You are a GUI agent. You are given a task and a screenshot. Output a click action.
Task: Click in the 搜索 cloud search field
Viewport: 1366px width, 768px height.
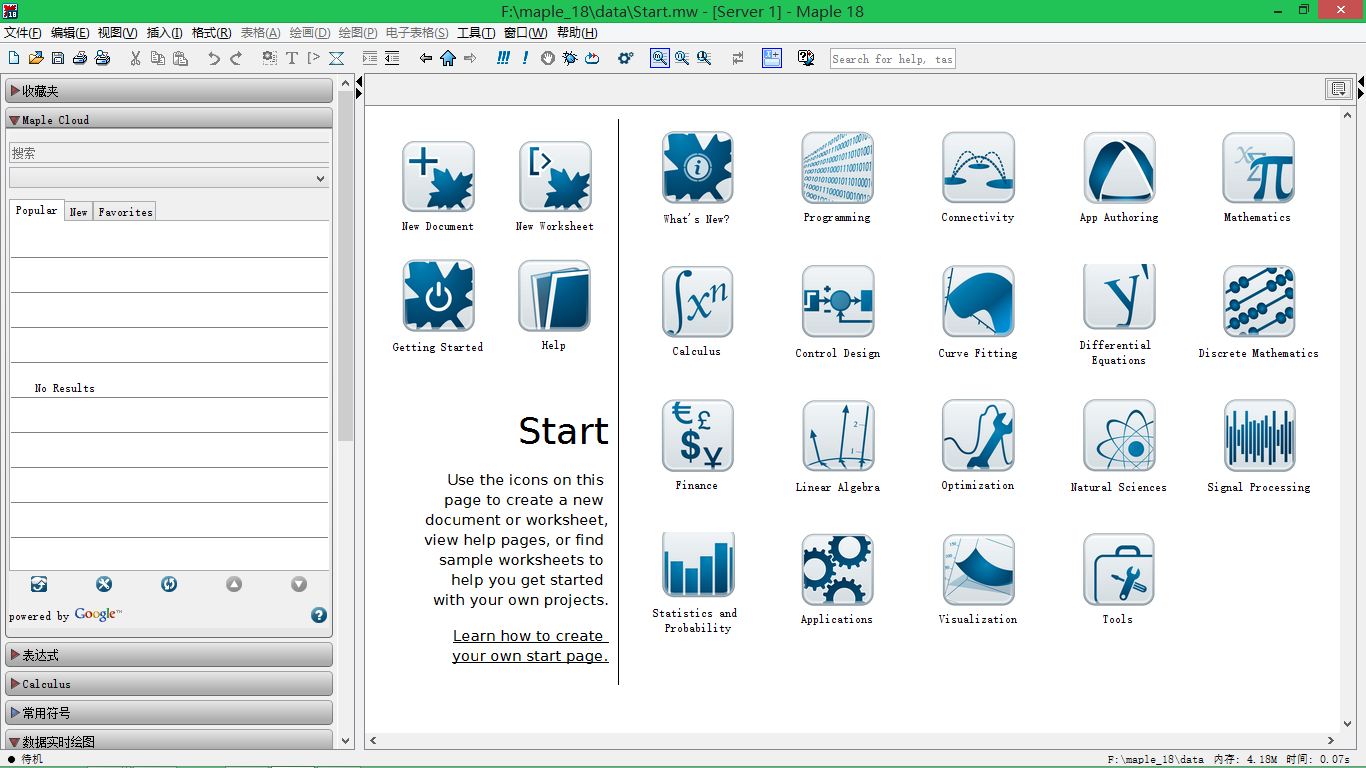click(169, 153)
